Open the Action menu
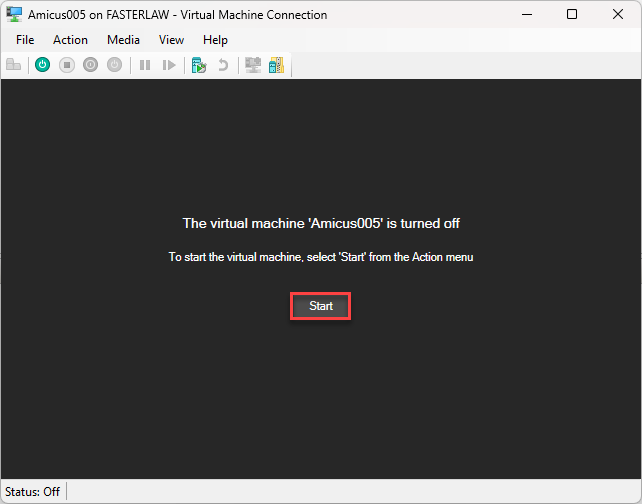 pos(70,40)
